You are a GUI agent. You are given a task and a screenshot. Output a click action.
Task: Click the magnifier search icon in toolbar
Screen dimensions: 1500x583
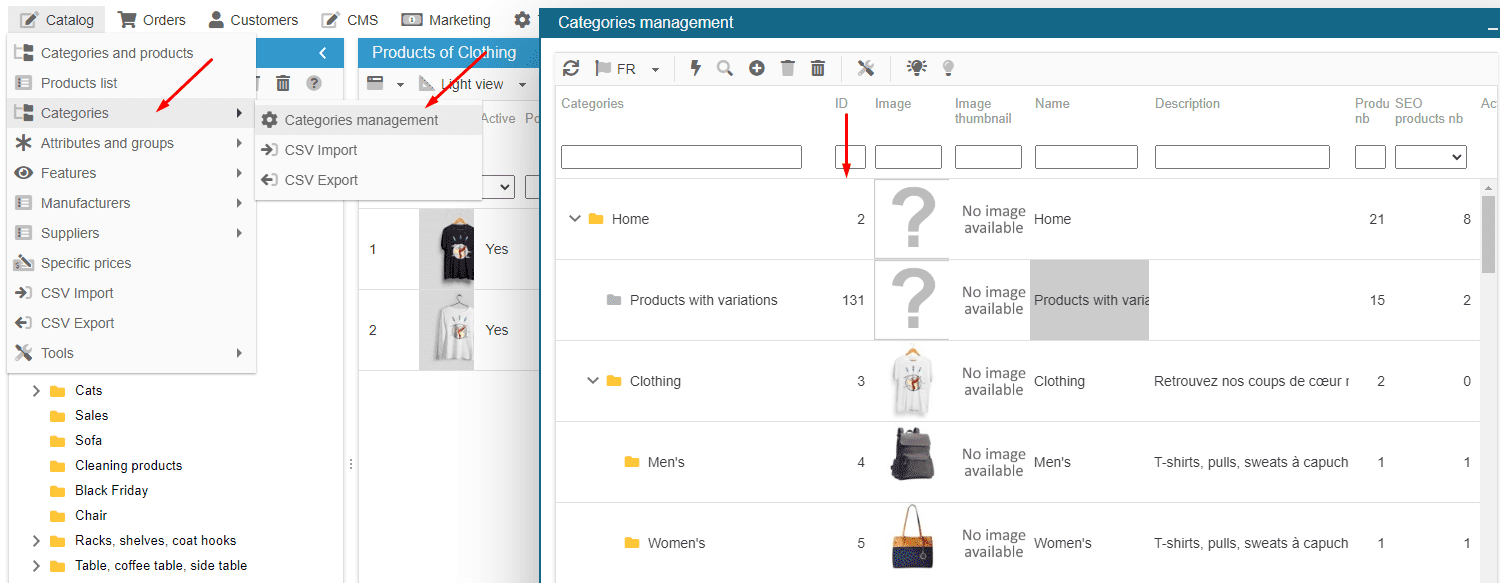(x=725, y=68)
